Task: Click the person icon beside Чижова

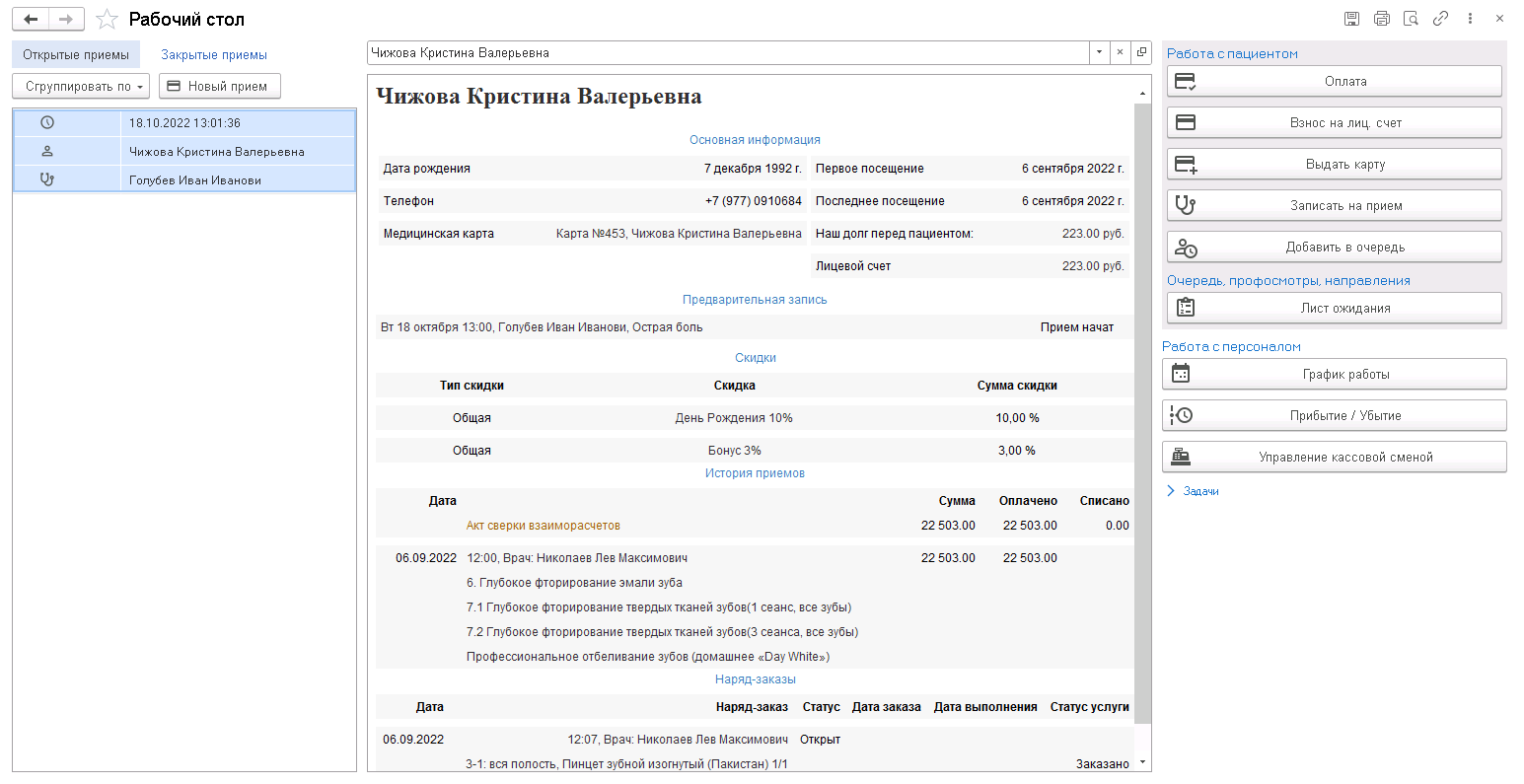Action: pos(47,152)
